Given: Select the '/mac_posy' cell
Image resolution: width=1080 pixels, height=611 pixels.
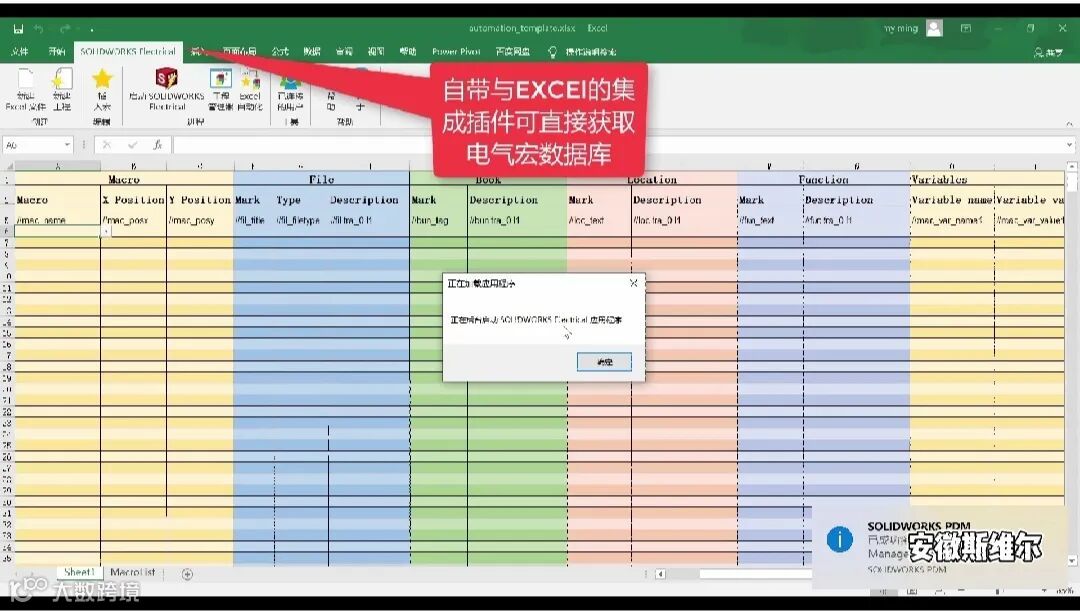Looking at the screenshot, I should click(x=200, y=220).
